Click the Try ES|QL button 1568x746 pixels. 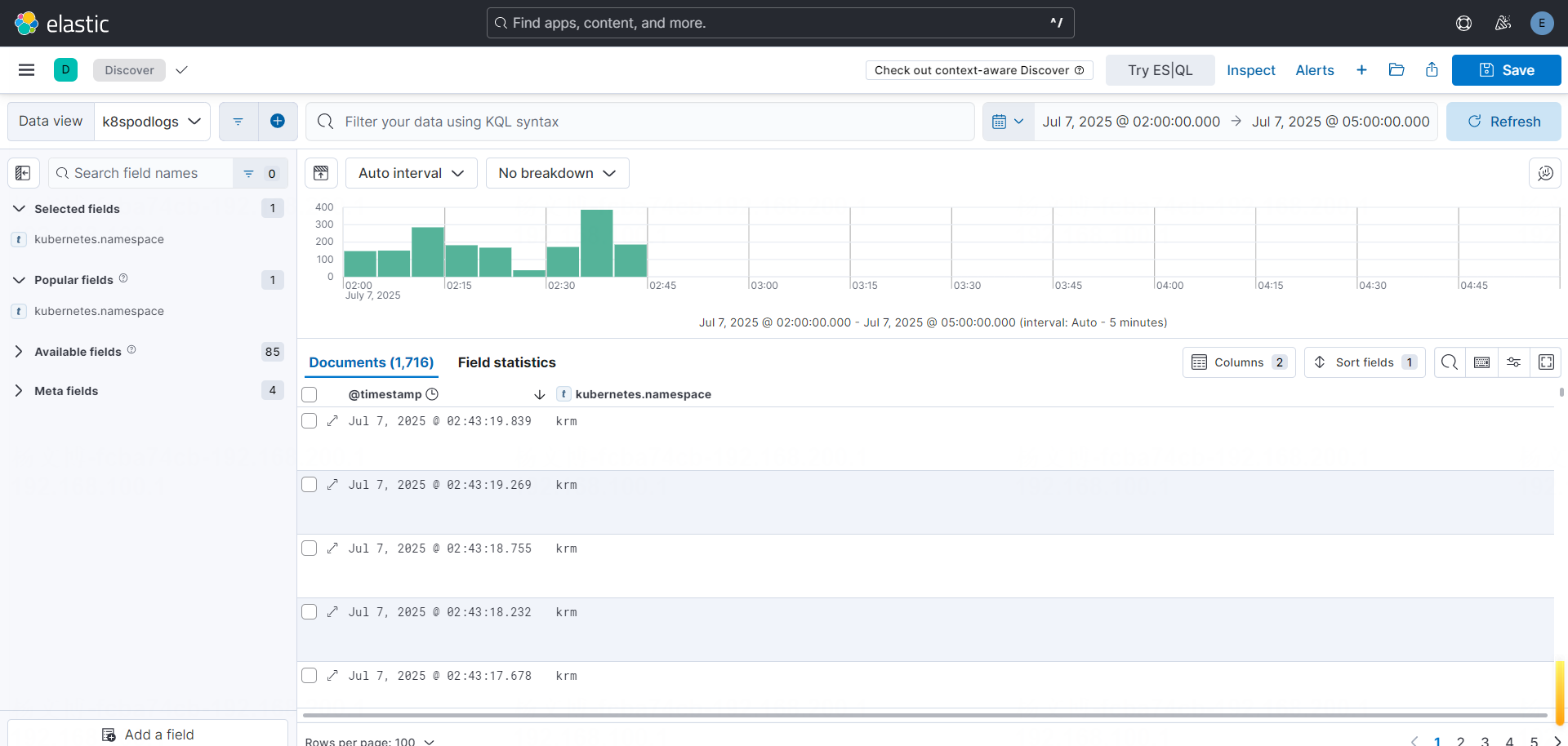[x=1160, y=70]
